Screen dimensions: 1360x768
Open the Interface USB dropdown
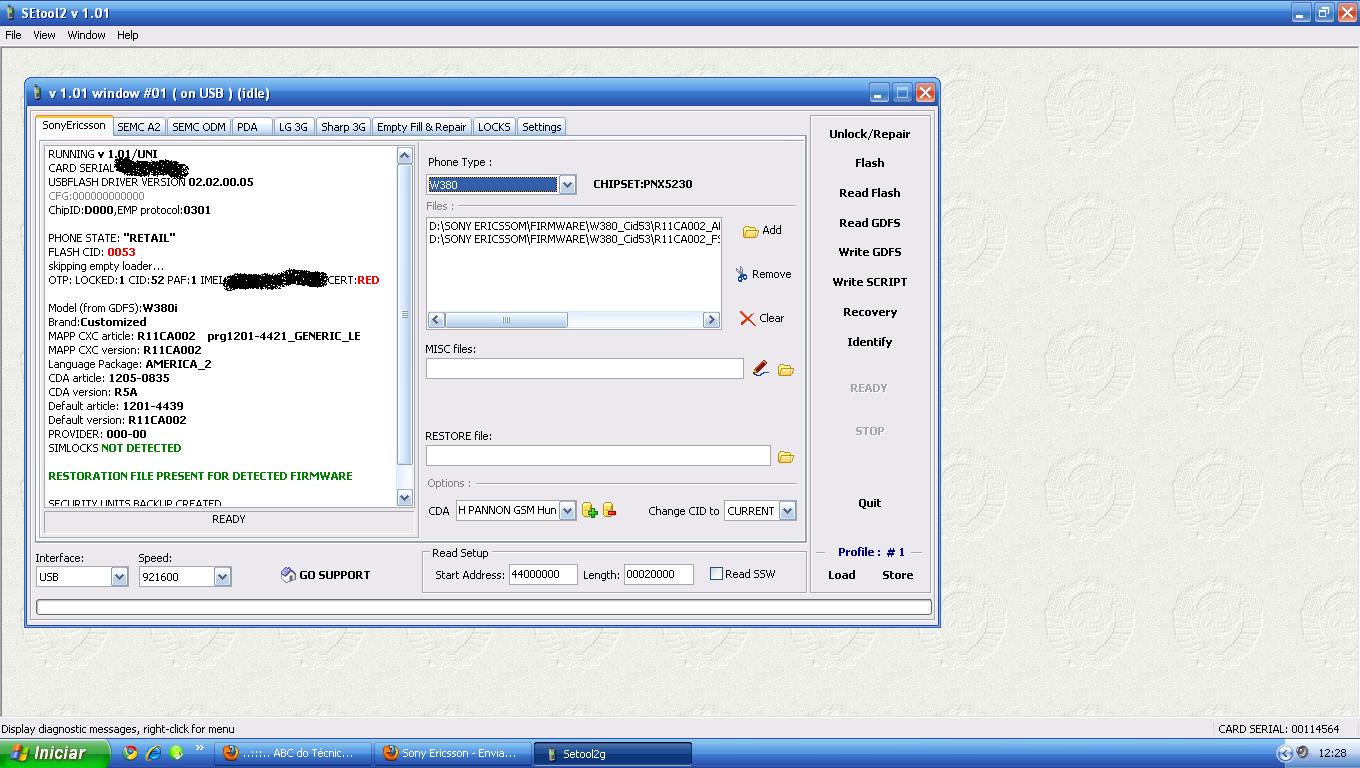(x=119, y=577)
